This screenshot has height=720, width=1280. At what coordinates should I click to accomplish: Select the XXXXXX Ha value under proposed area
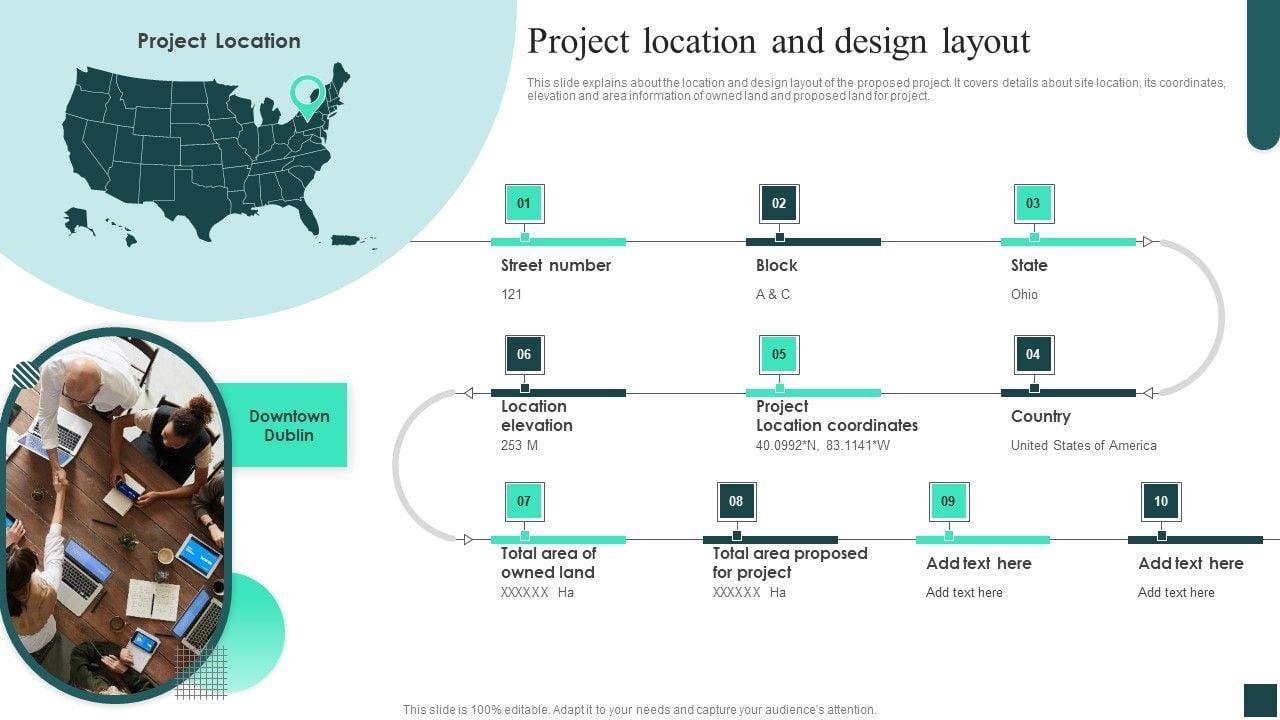coord(749,592)
